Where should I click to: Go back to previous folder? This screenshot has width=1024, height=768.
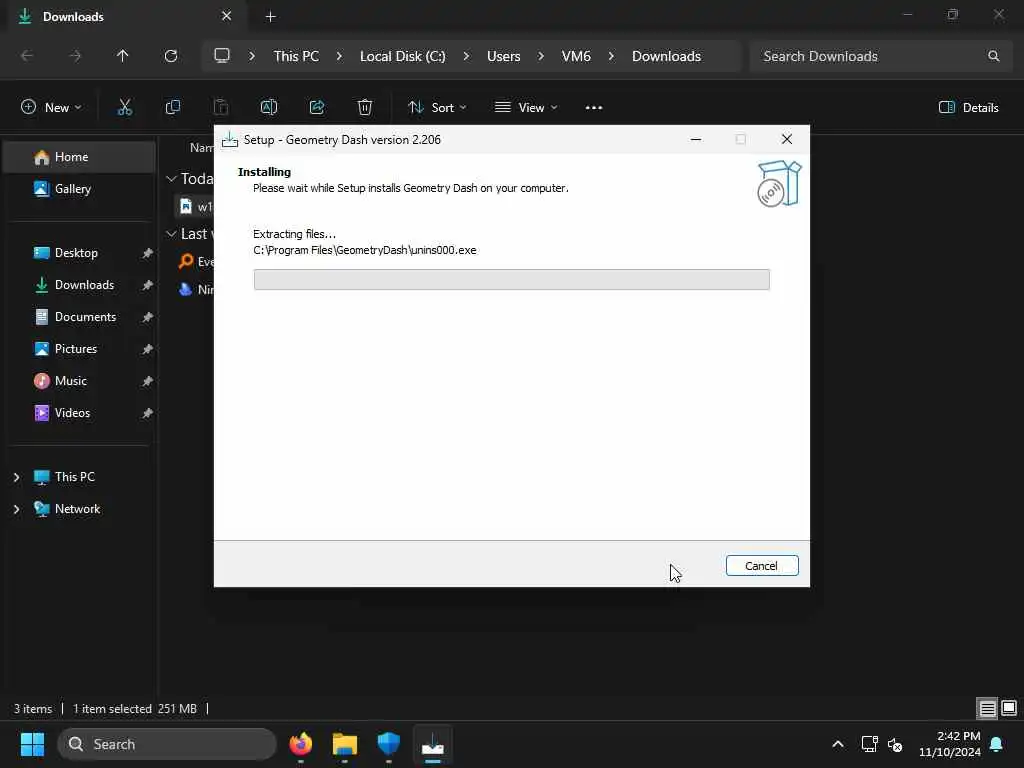tap(27, 56)
